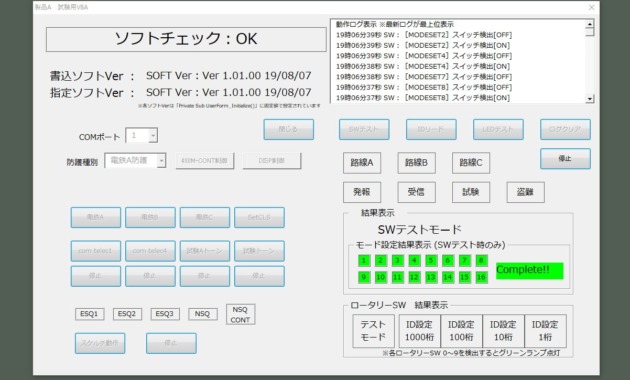The image size is (630, 380).
Task: Click the 試験 status indicator
Action: (x=471, y=192)
